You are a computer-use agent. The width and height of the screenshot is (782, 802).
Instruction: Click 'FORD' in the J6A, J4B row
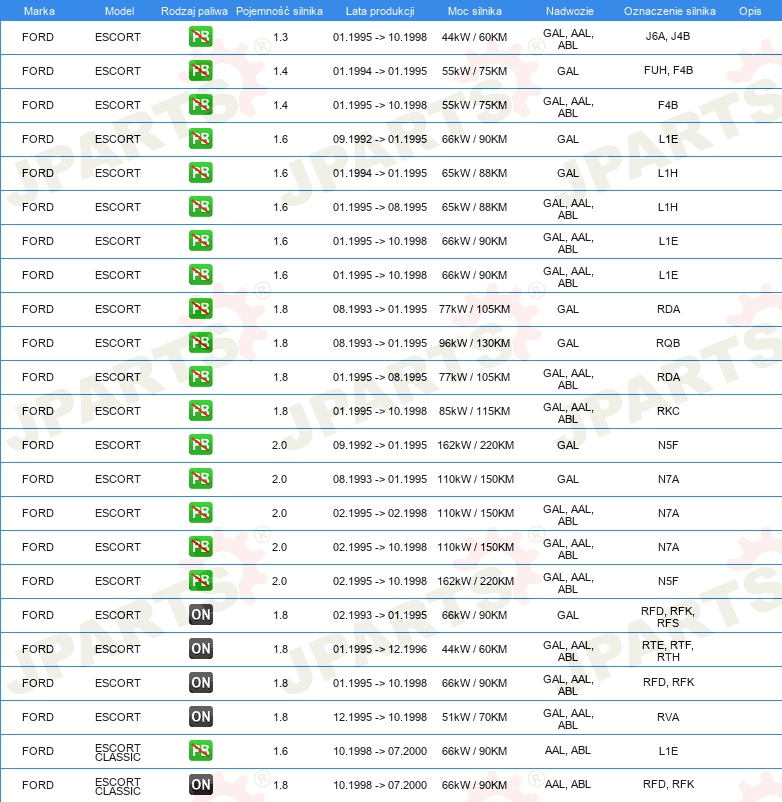pyautogui.click(x=38, y=37)
